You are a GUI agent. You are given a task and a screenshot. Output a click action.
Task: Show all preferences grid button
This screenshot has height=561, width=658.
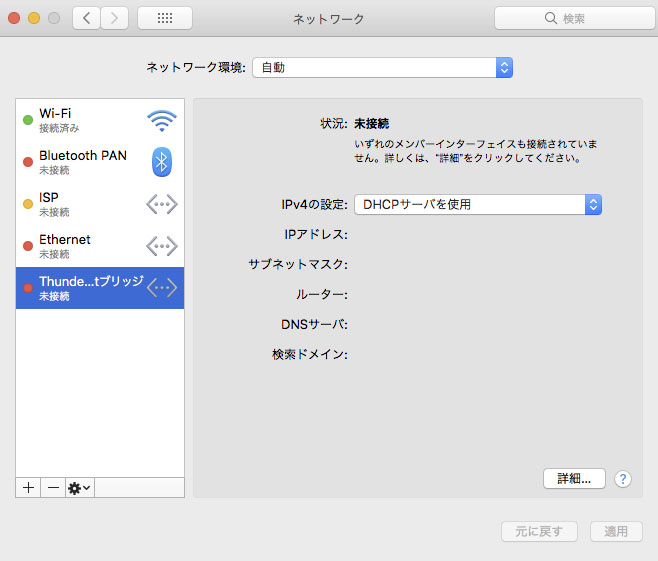165,18
